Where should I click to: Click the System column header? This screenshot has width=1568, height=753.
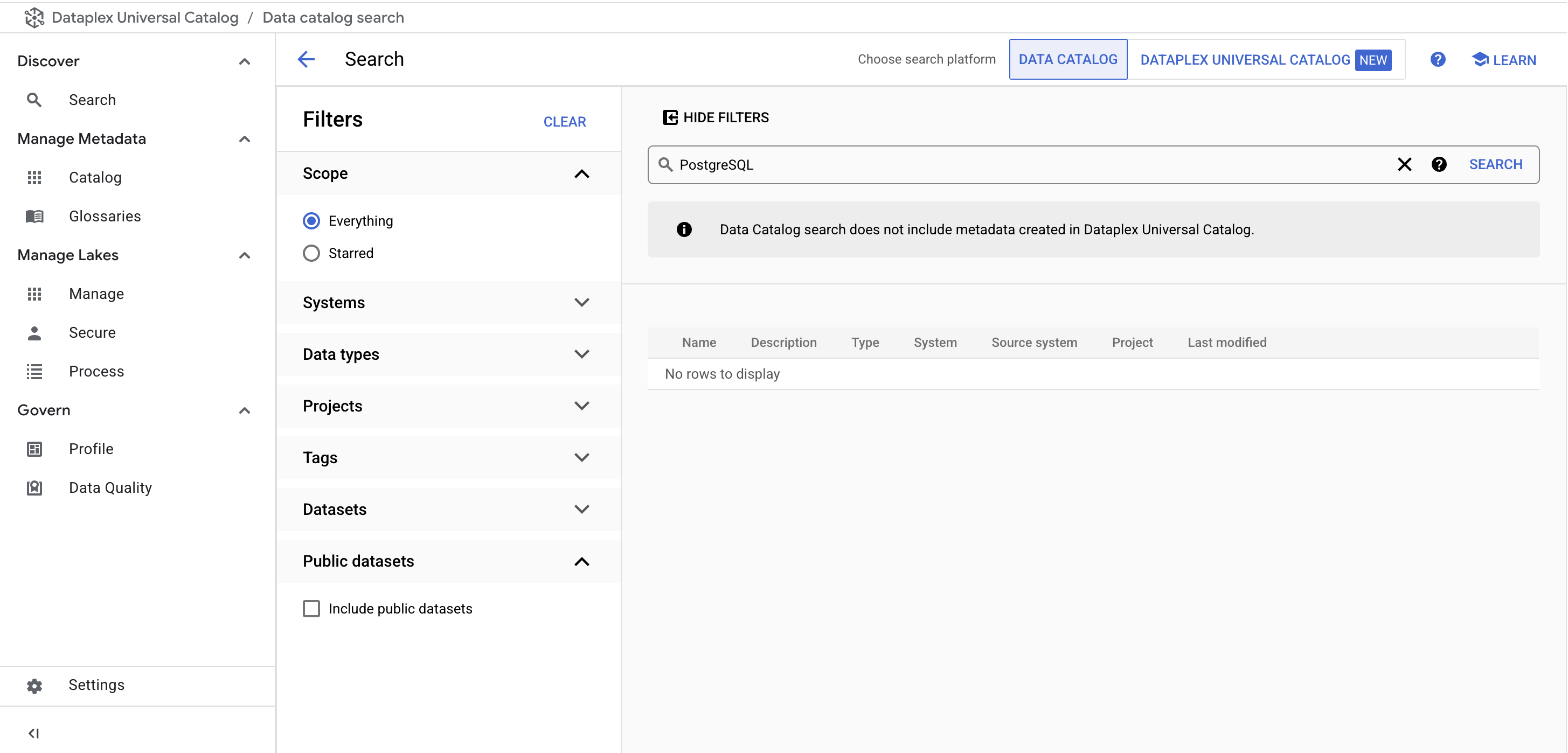(x=935, y=343)
